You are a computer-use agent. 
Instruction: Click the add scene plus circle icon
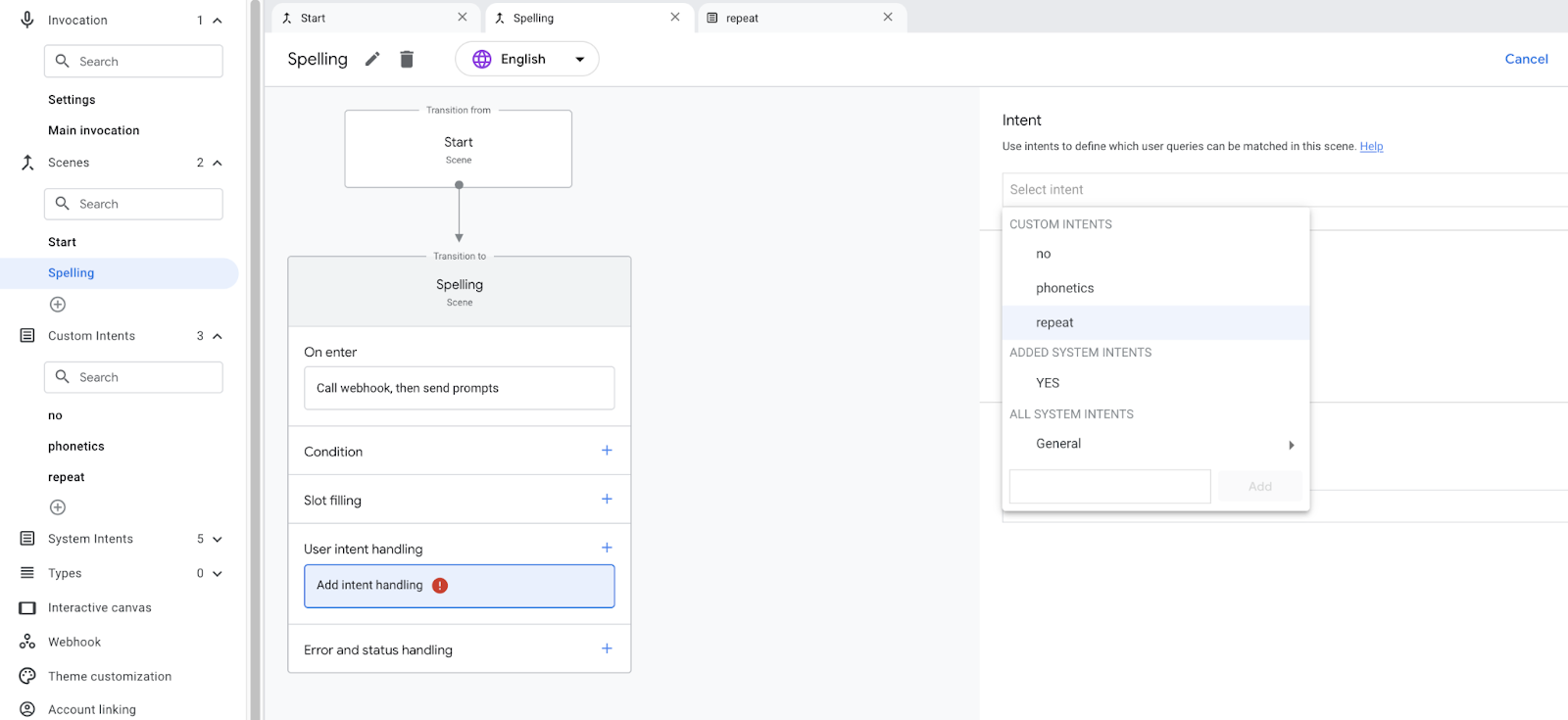[x=58, y=305]
